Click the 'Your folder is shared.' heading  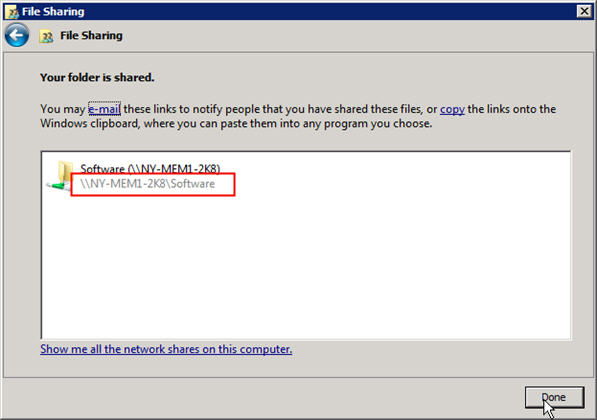(97, 77)
